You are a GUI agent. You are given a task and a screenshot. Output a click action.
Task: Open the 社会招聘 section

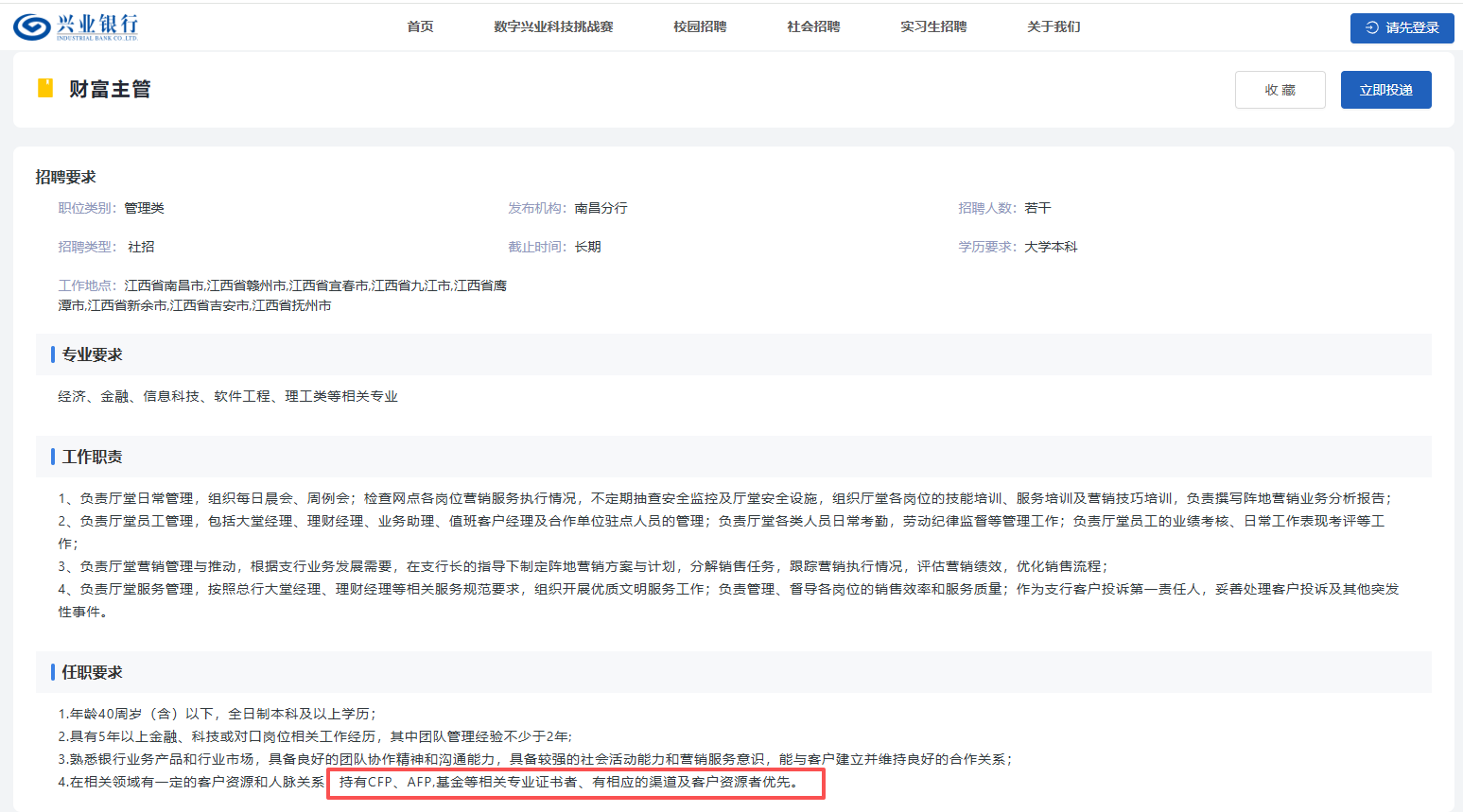813,26
